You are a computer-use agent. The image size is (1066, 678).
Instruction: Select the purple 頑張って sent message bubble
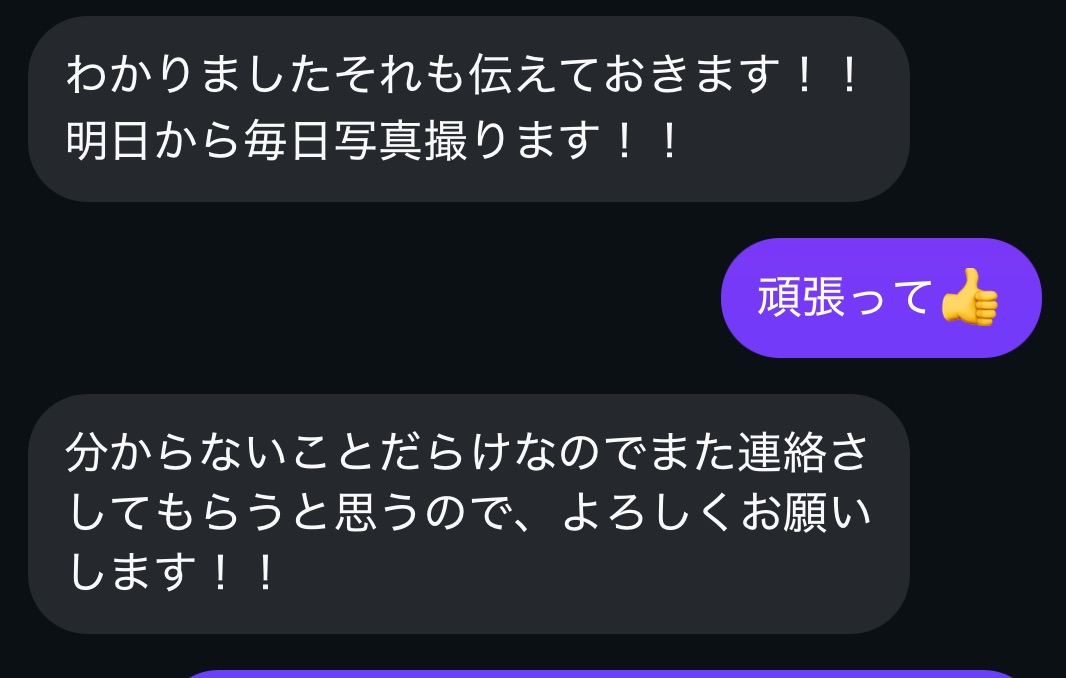pos(881,298)
